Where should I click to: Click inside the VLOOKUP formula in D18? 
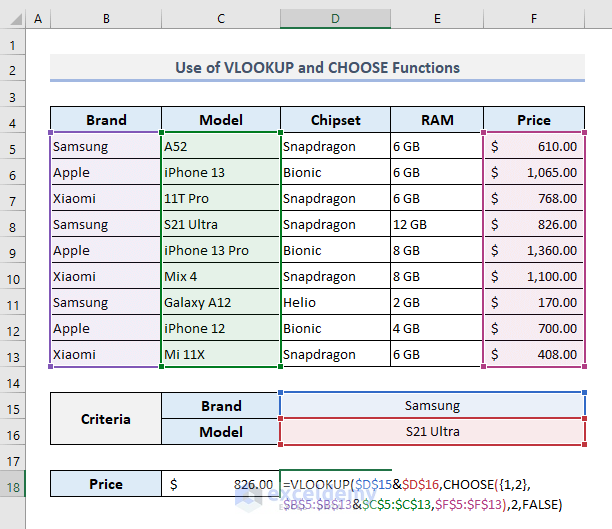[422, 494]
